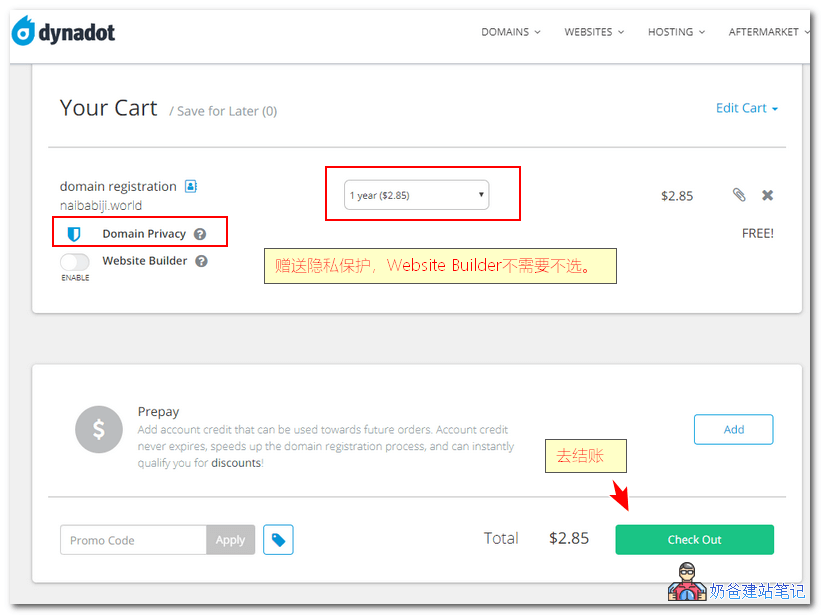Remove the domain with the X icon
The image size is (821, 615).
pyautogui.click(x=767, y=195)
